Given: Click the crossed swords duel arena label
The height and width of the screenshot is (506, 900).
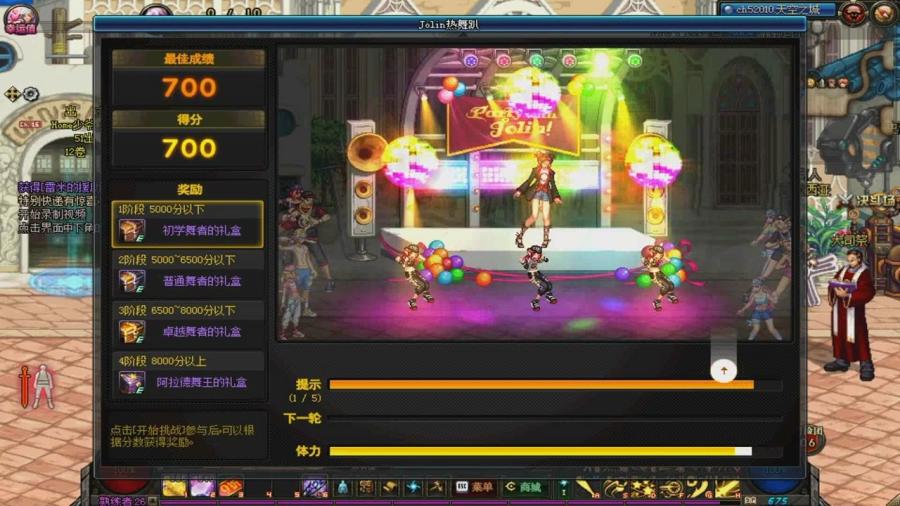Looking at the screenshot, I should [x=866, y=200].
